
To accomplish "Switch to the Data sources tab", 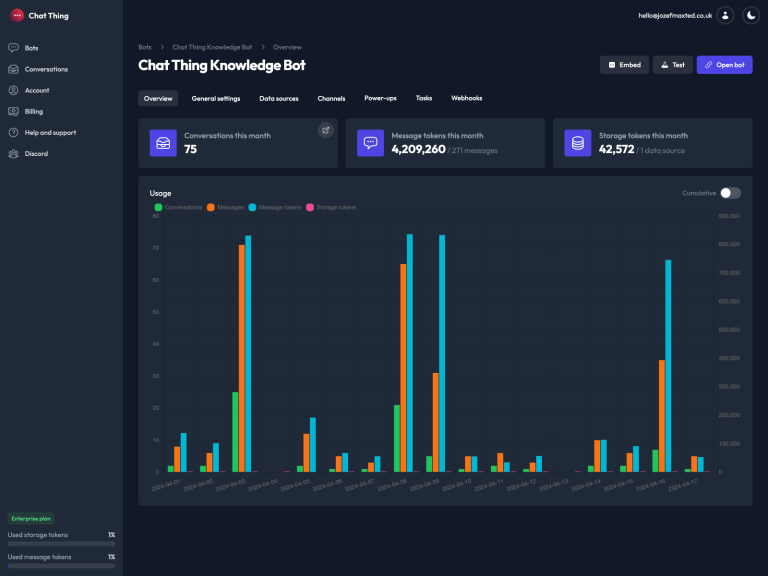I will [279, 99].
